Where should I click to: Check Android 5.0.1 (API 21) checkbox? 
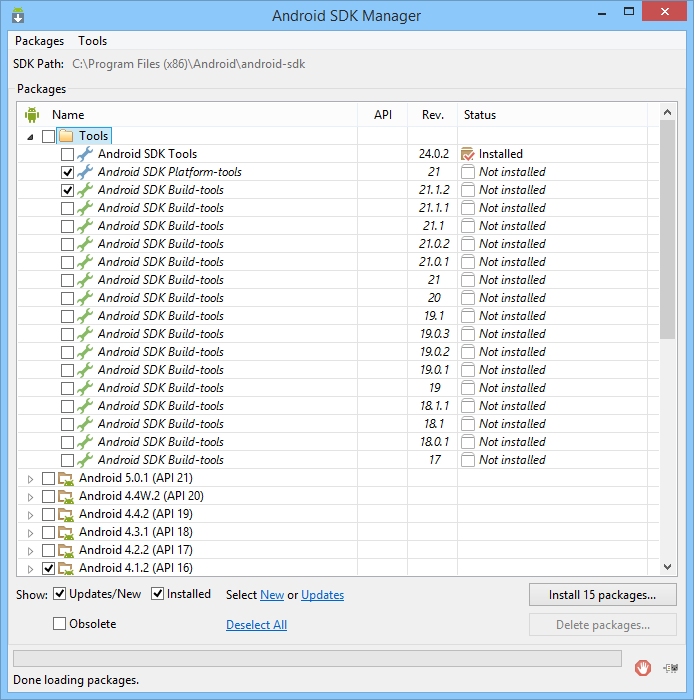[x=48, y=479]
